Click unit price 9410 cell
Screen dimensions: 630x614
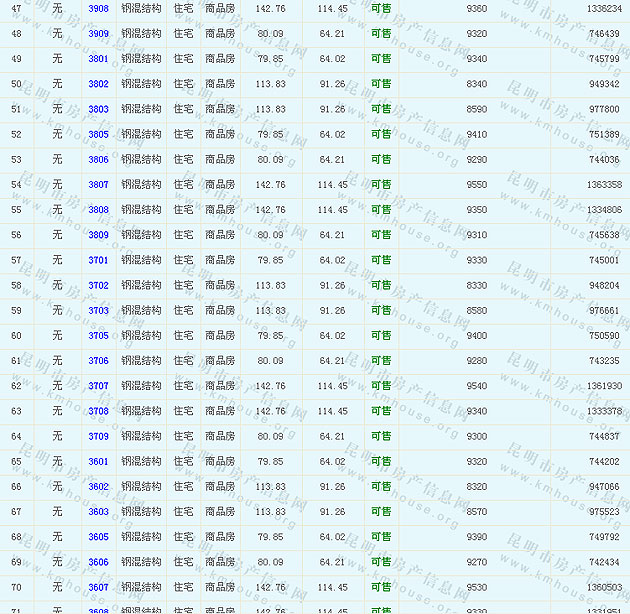(476, 134)
